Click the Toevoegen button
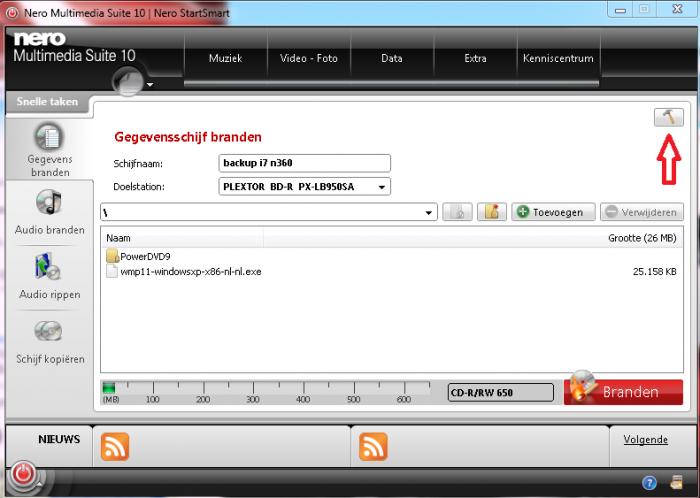Image resolution: width=700 pixels, height=498 pixels. point(553,212)
